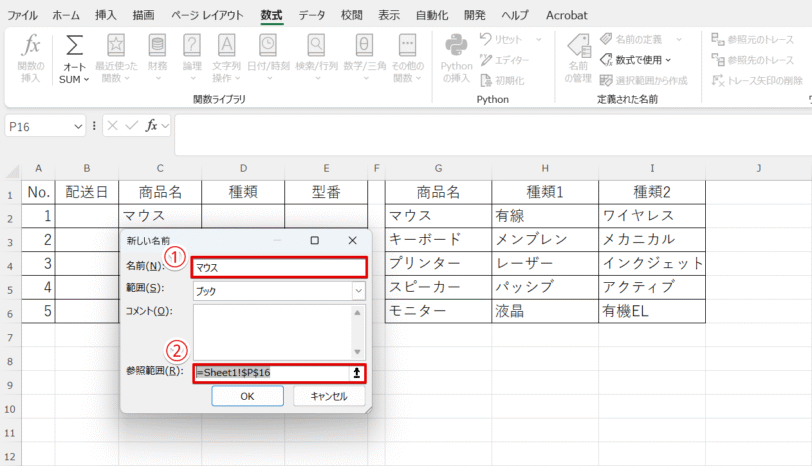Click comment box scroll down arrow
The image size is (812, 466).
coord(357,352)
